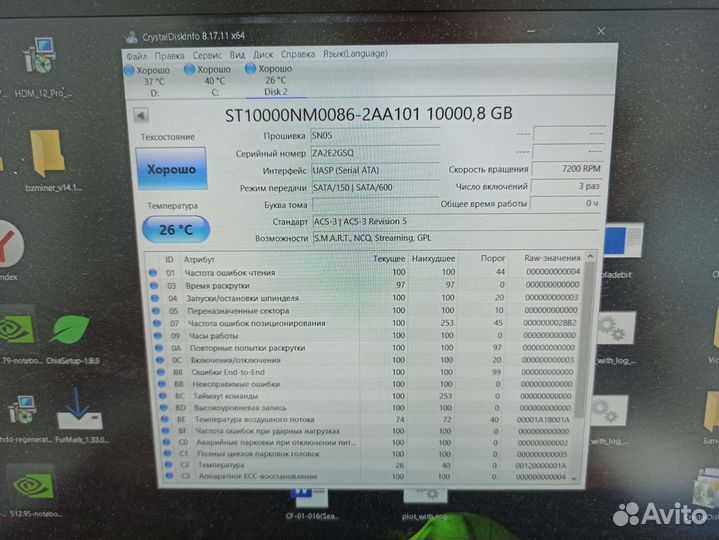Select disk C: at 40 °C
The image size is (719, 540).
[208, 80]
